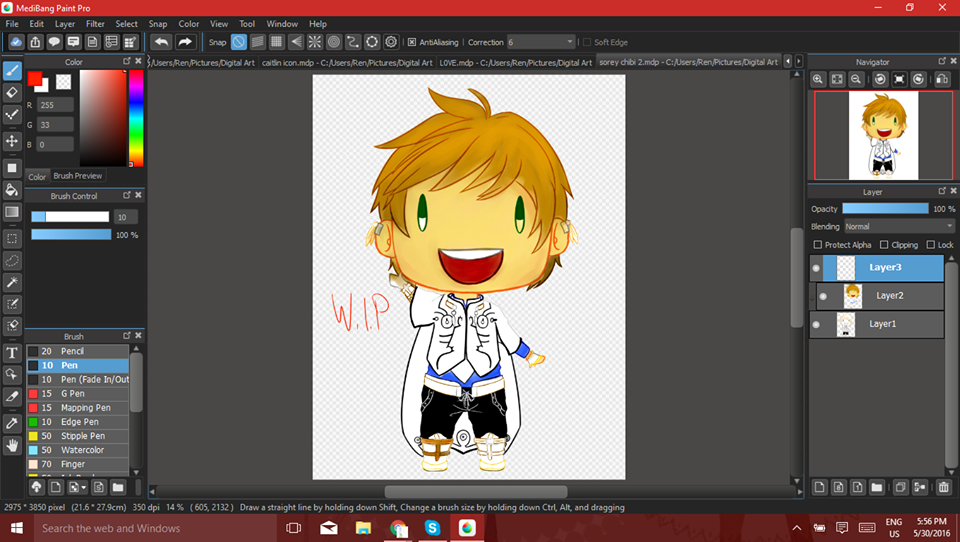Viewport: 960px width, 542px height.
Task: Select the Pencil brush
Action: tap(78, 352)
